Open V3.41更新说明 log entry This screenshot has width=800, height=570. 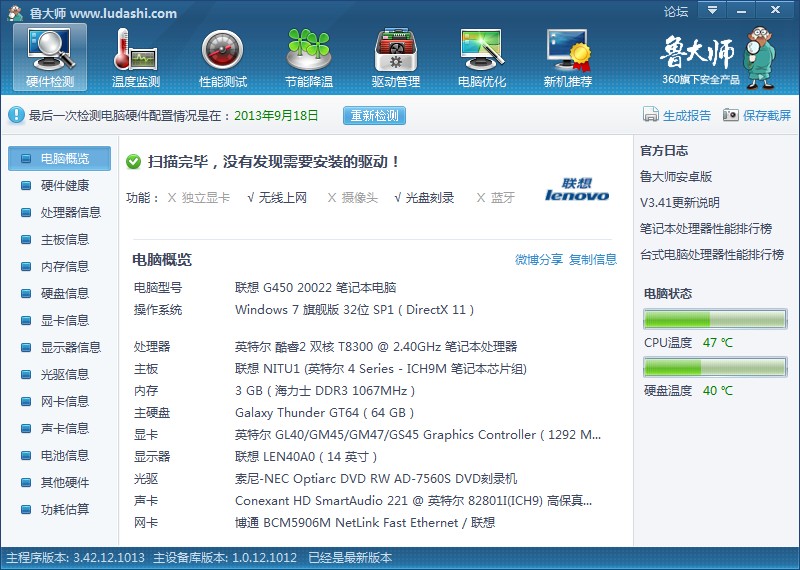pyautogui.click(x=680, y=203)
